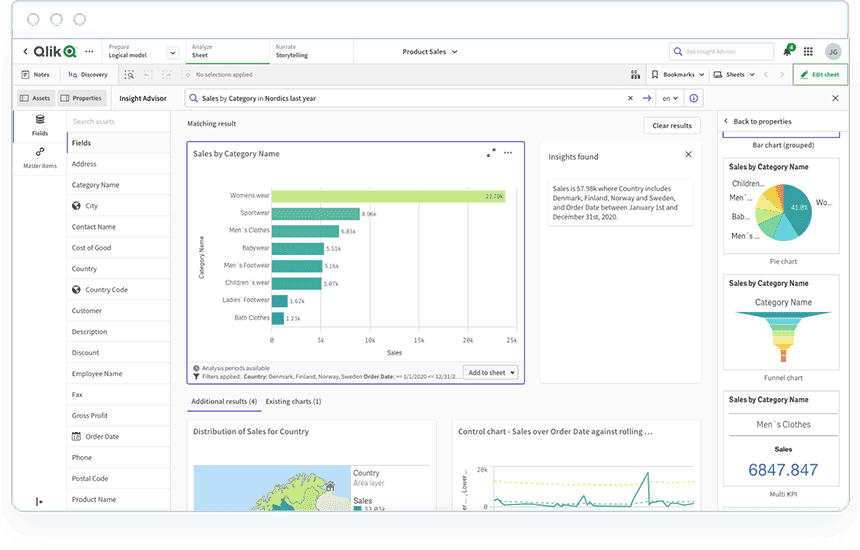Toggle the Assets panel

35,98
